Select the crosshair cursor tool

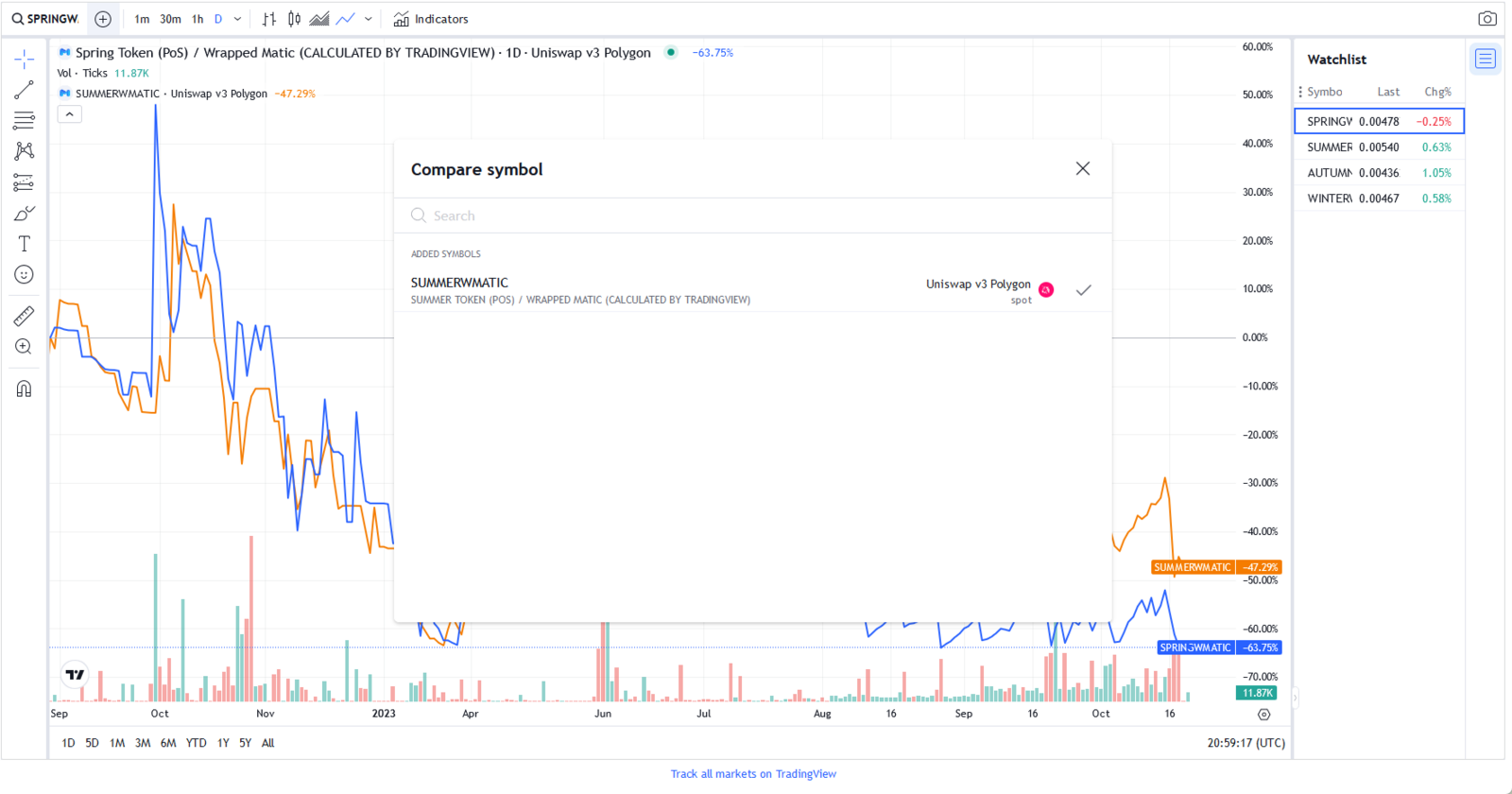[24, 60]
